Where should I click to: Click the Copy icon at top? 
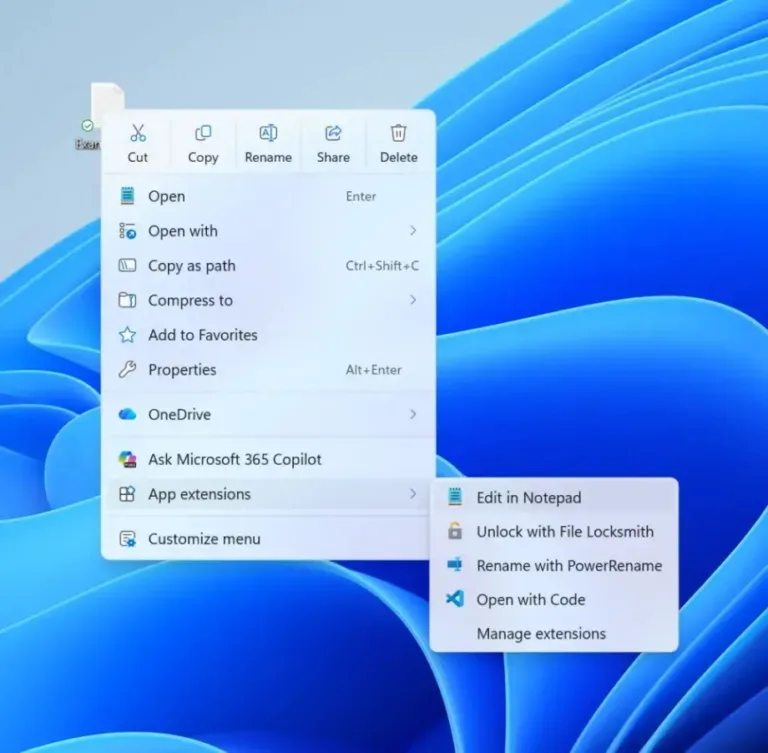coord(203,133)
